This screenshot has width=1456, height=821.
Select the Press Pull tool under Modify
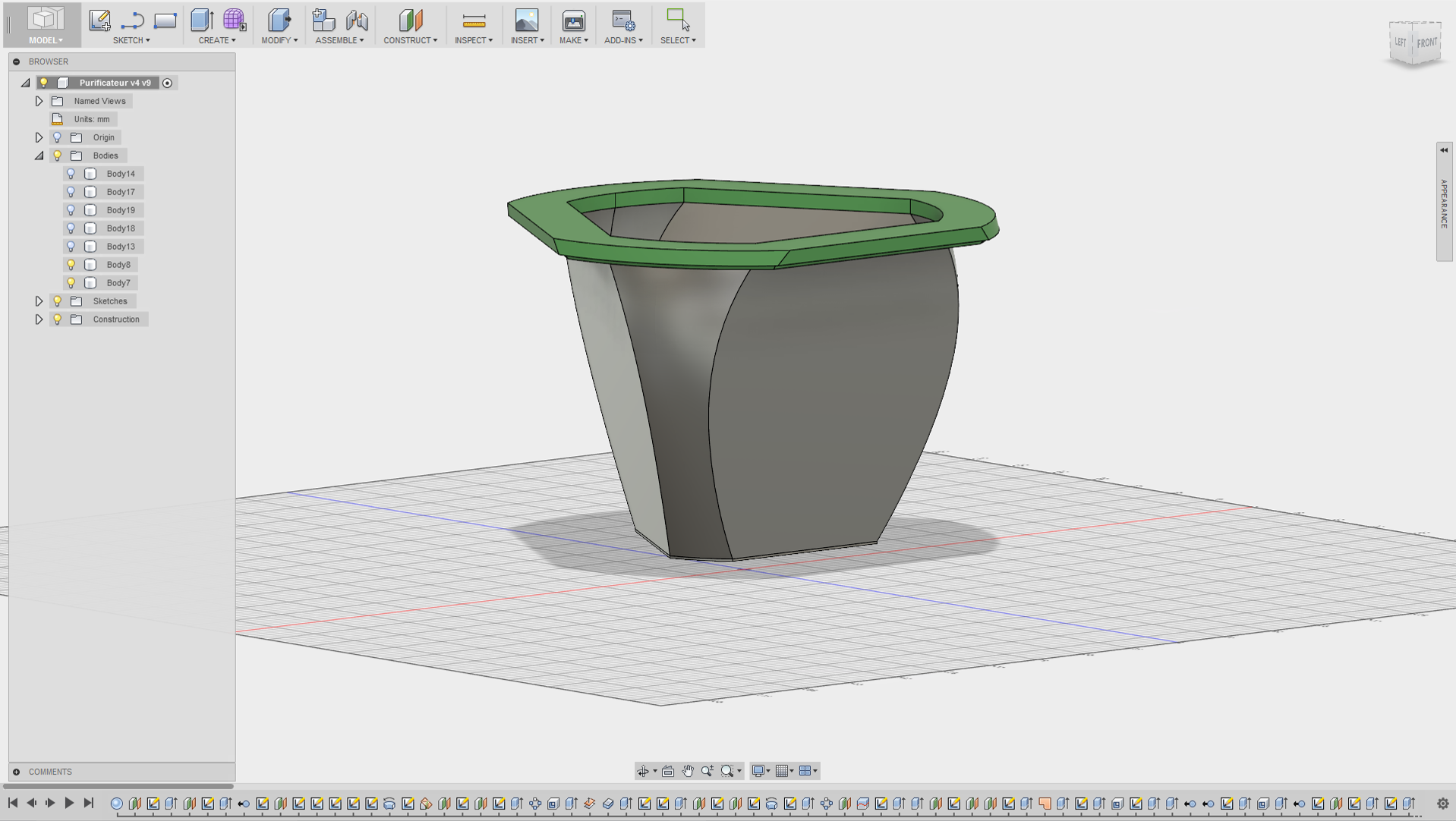point(279,20)
